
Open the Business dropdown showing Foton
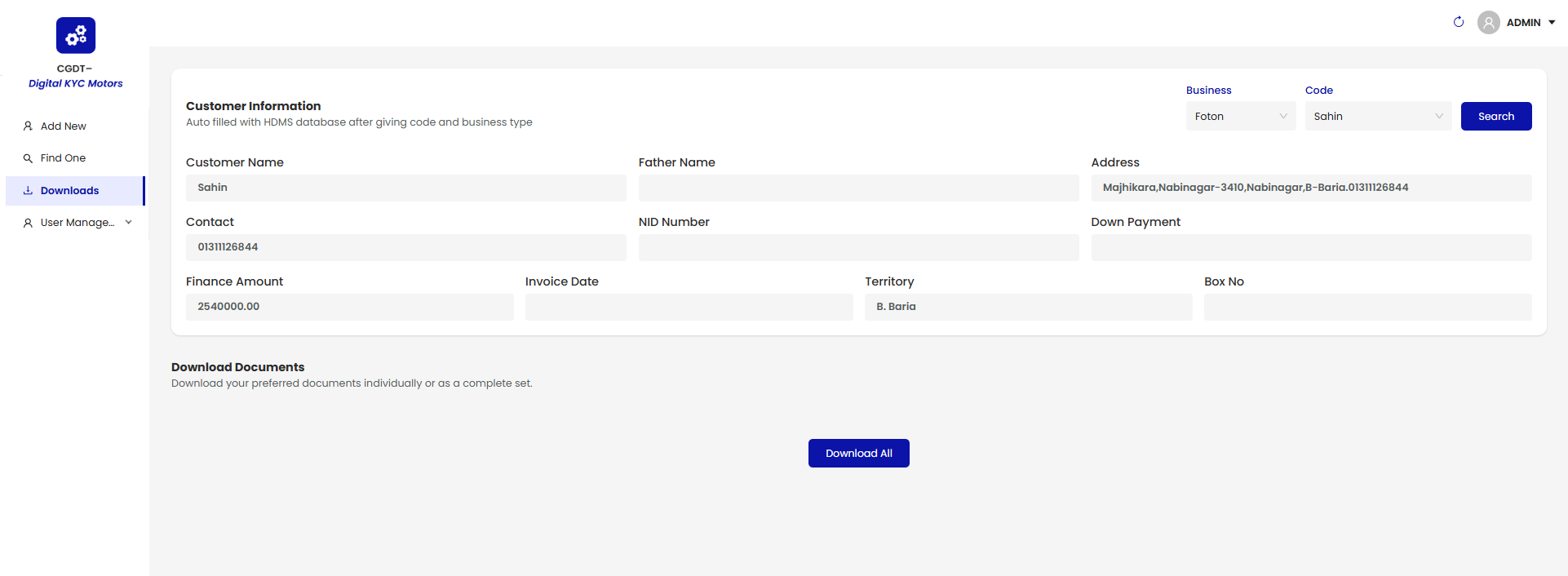tap(1240, 117)
